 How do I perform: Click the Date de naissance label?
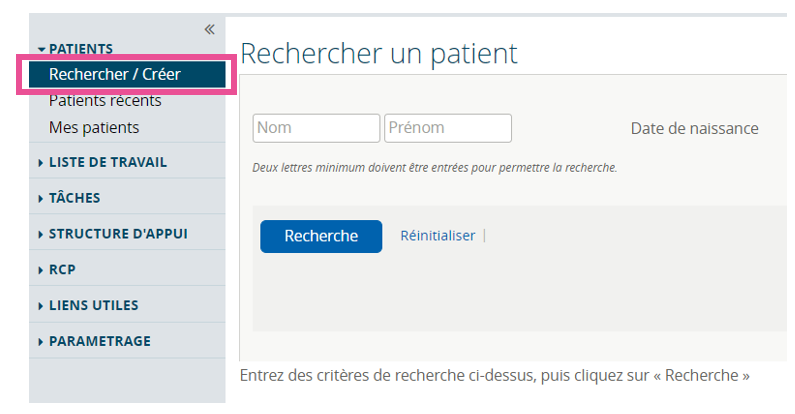click(x=694, y=129)
